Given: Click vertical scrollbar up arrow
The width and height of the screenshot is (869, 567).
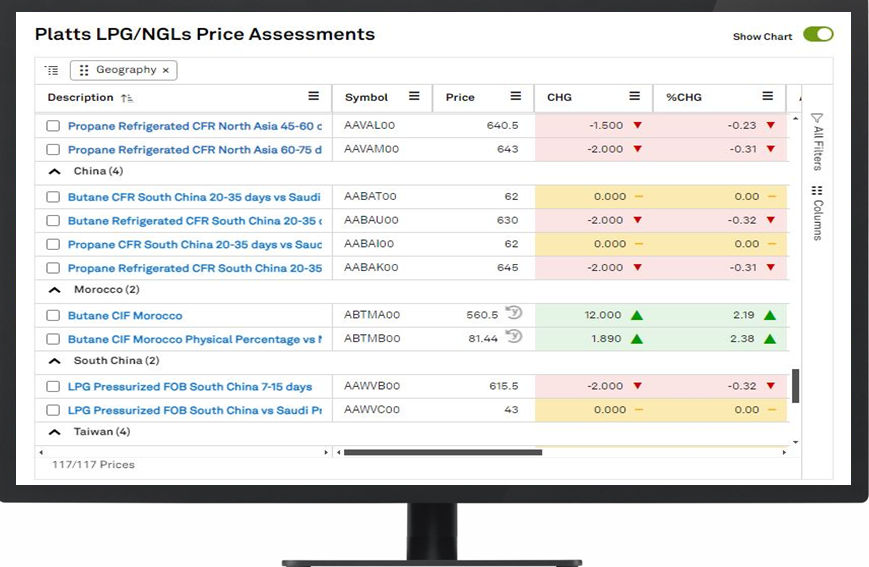Looking at the screenshot, I should [795, 118].
